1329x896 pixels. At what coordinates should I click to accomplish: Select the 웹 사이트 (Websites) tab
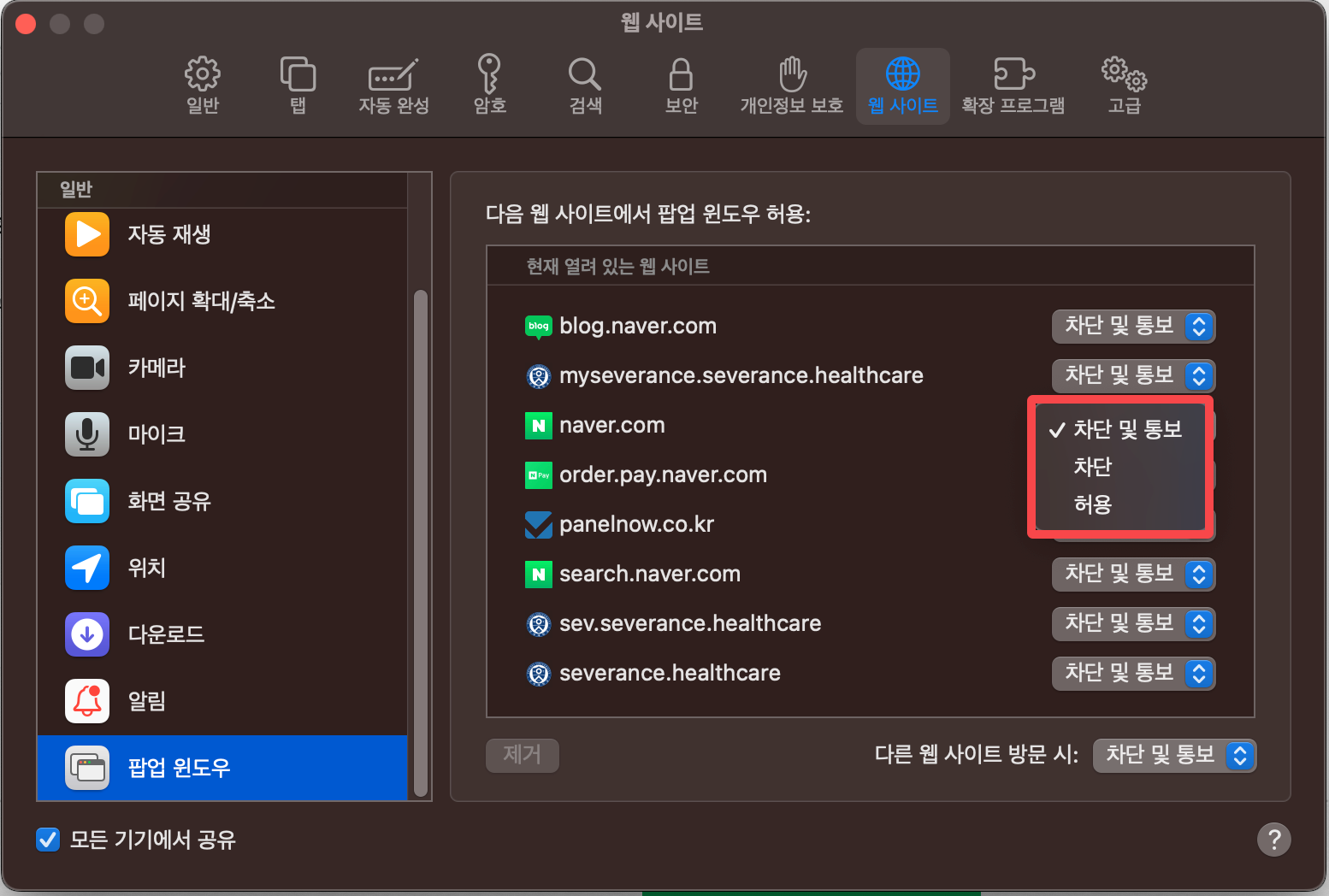[x=903, y=86]
